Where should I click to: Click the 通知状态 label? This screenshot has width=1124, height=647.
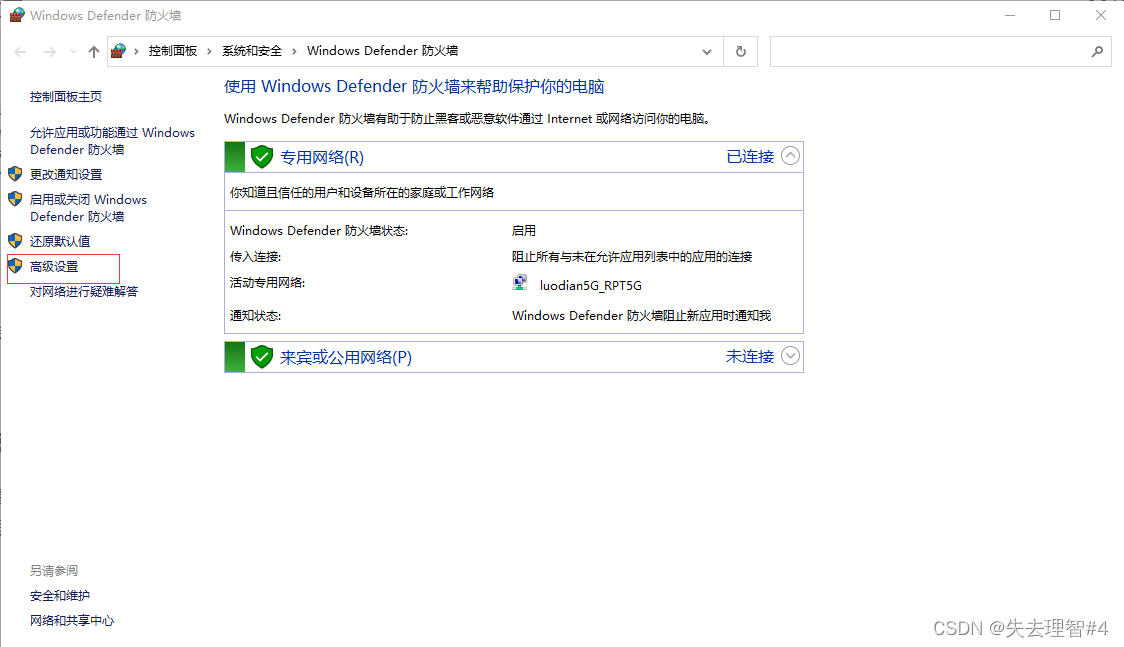[x=255, y=315]
